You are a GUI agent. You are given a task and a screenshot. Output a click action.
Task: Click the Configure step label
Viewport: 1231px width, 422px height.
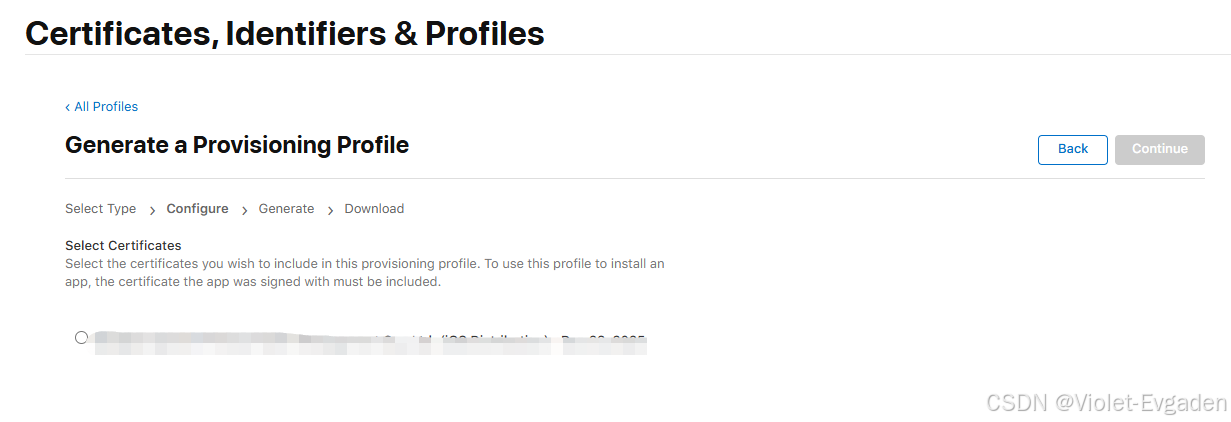[x=197, y=209]
